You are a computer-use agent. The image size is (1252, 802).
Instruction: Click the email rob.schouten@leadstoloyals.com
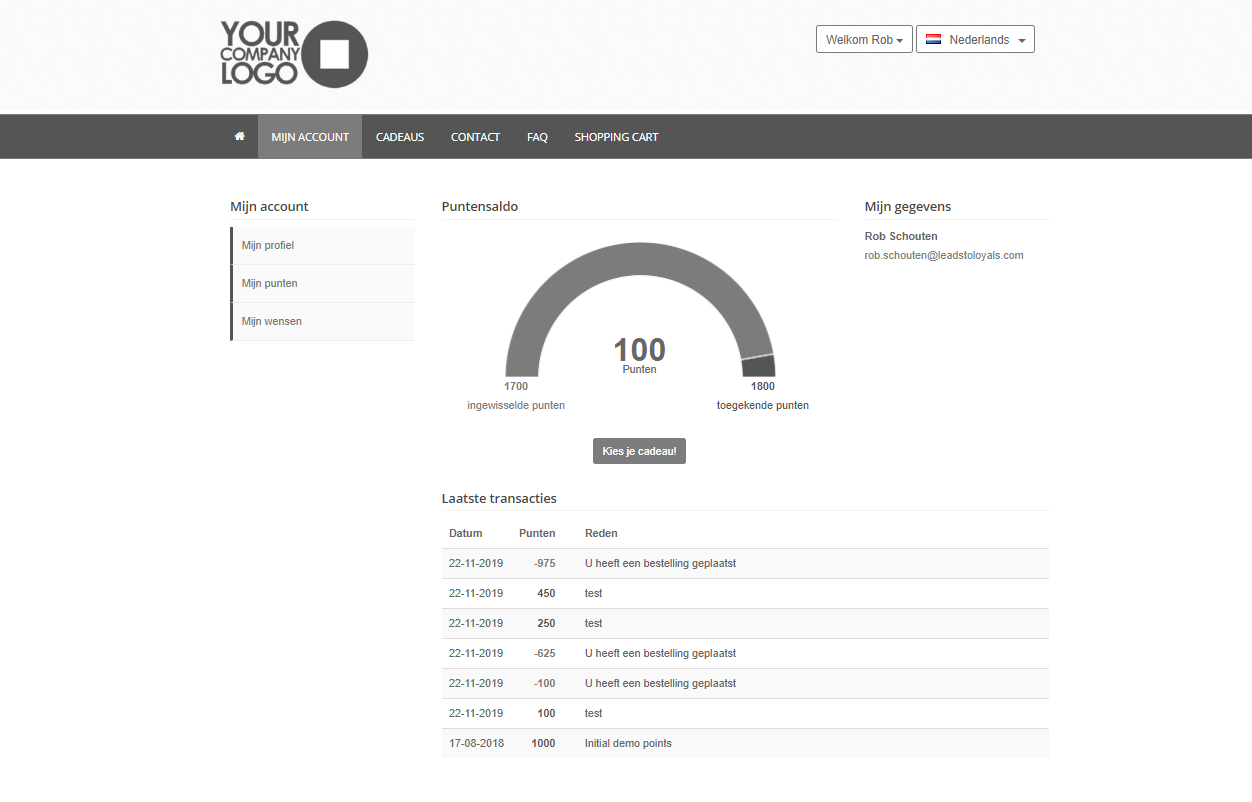coord(943,256)
